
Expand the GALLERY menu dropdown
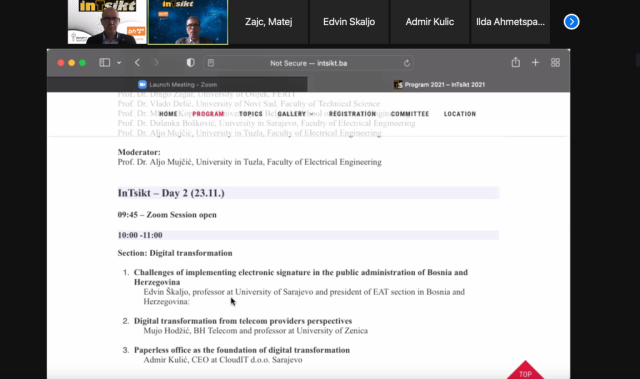[295, 114]
